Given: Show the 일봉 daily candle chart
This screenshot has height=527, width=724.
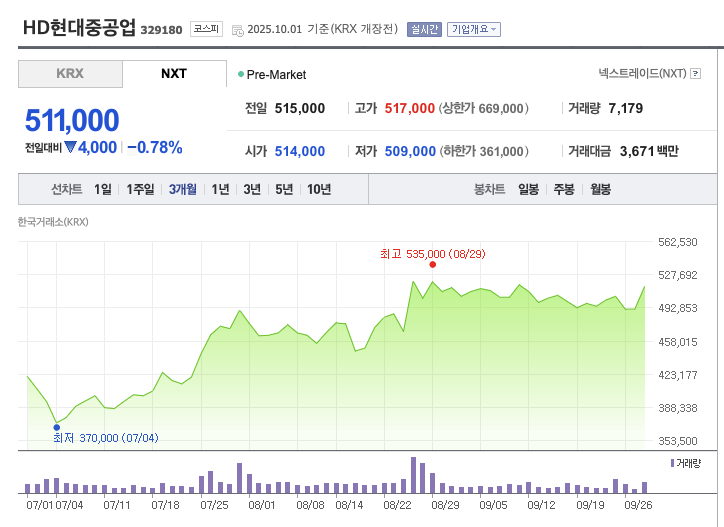Looking at the screenshot, I should click(x=528, y=189).
